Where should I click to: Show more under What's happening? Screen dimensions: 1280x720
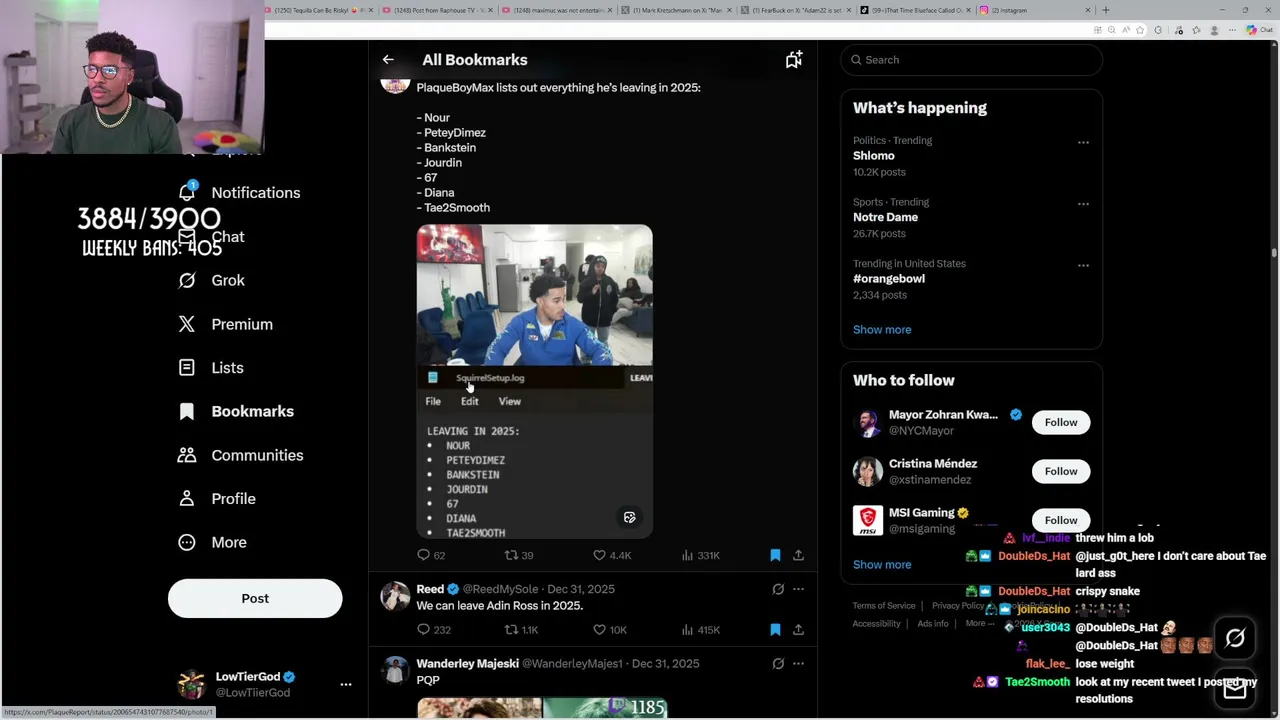click(x=882, y=329)
